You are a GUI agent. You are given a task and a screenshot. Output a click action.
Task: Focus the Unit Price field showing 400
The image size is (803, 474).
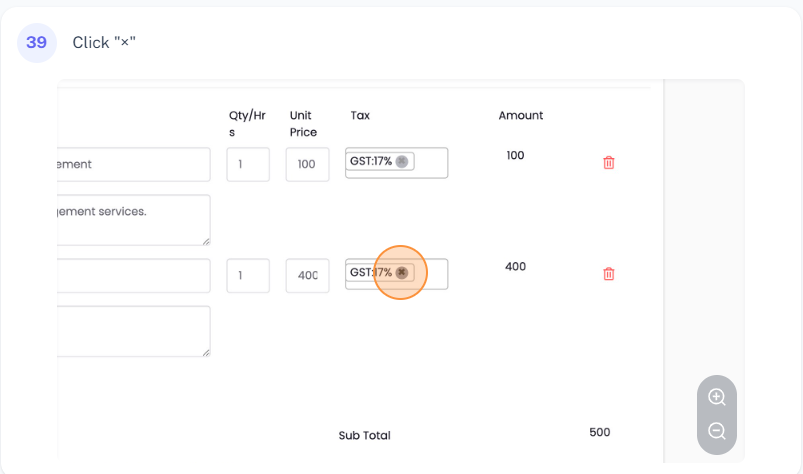307,275
